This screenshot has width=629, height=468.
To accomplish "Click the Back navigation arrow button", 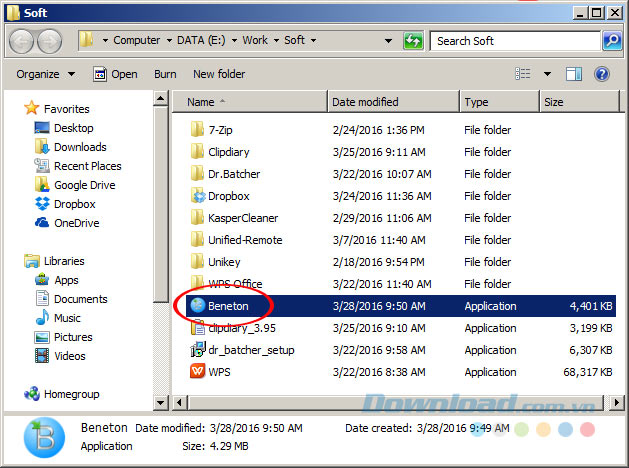I will coord(21,41).
